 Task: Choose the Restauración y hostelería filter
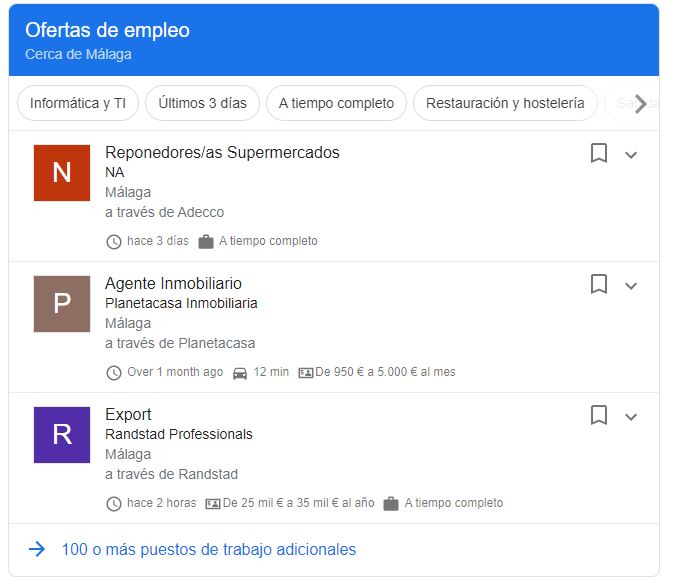[505, 103]
